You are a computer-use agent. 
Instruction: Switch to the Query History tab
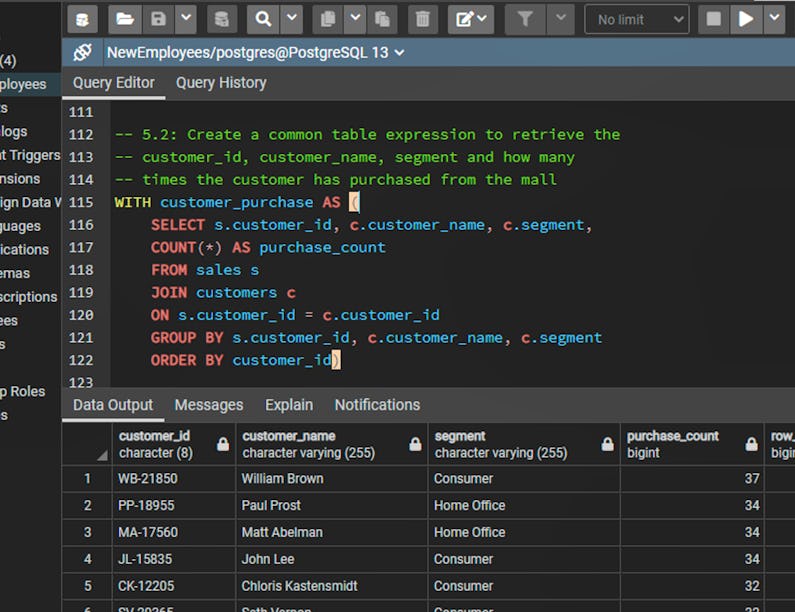tap(221, 83)
